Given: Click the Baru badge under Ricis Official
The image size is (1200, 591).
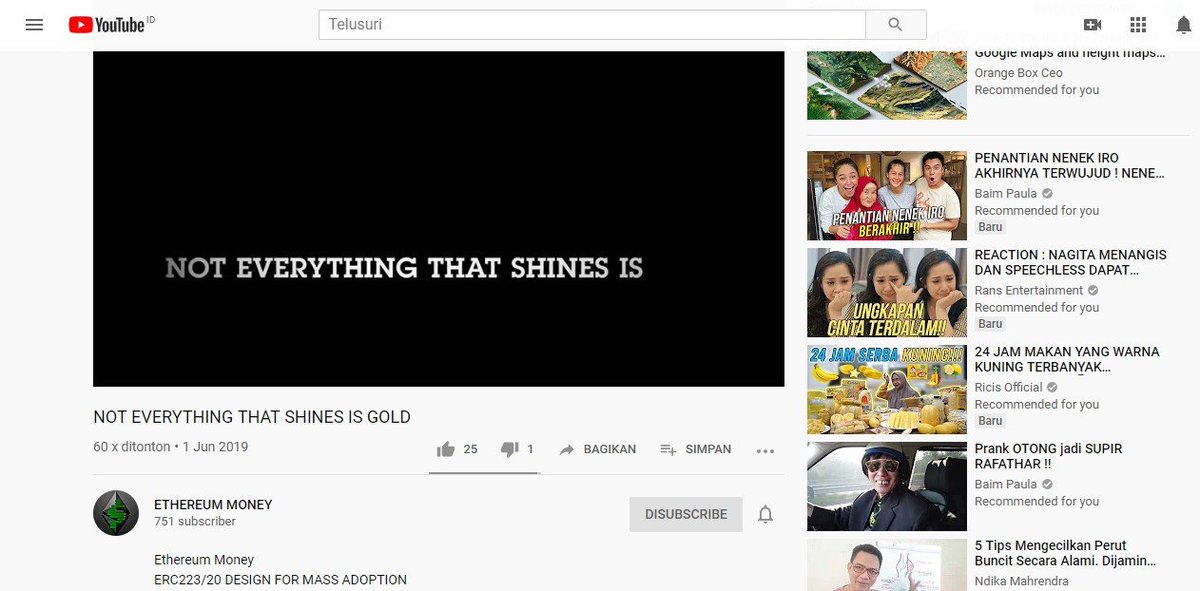Looking at the screenshot, I should pos(990,421).
